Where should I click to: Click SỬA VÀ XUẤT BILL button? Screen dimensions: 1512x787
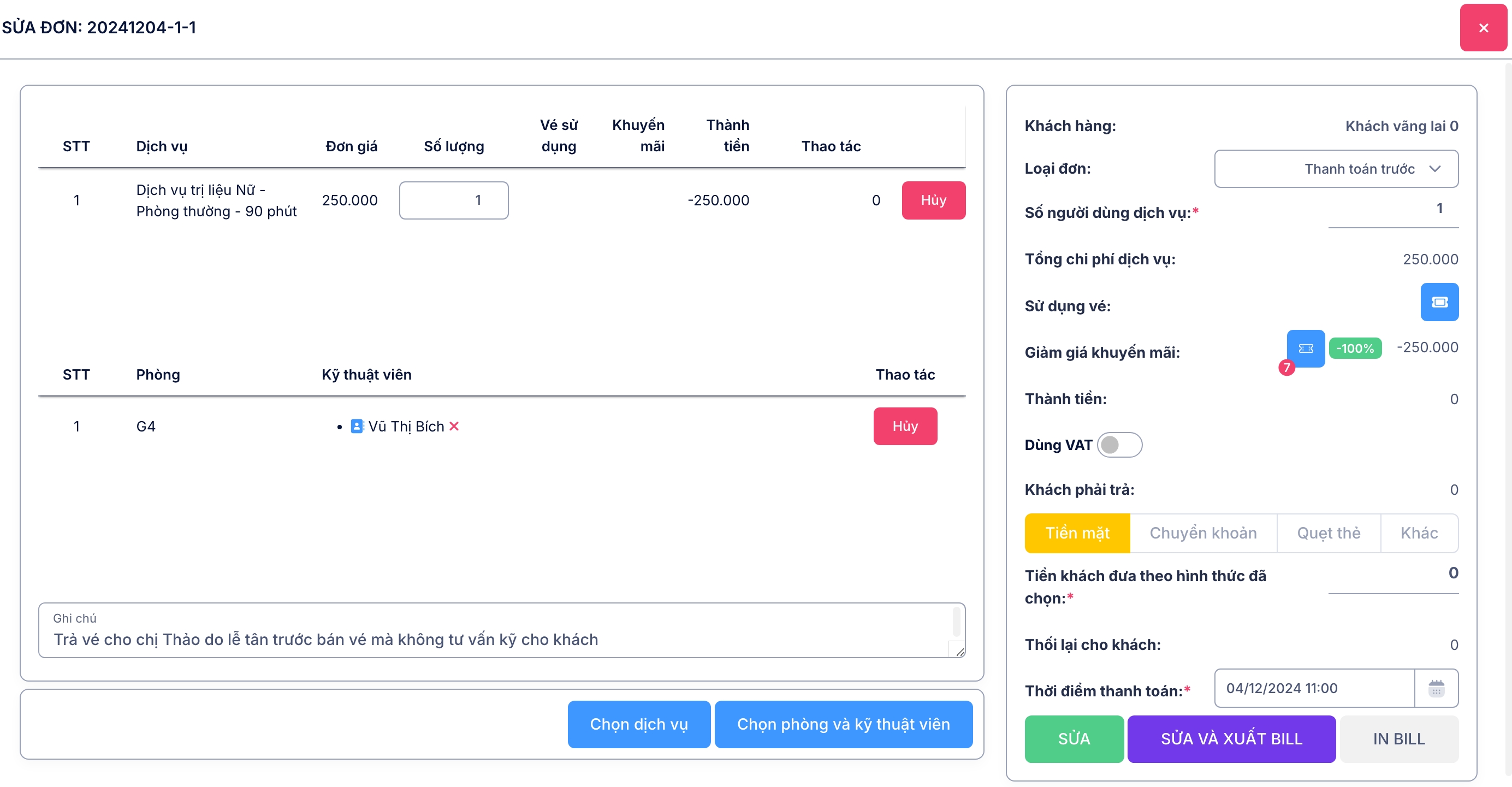(1231, 738)
